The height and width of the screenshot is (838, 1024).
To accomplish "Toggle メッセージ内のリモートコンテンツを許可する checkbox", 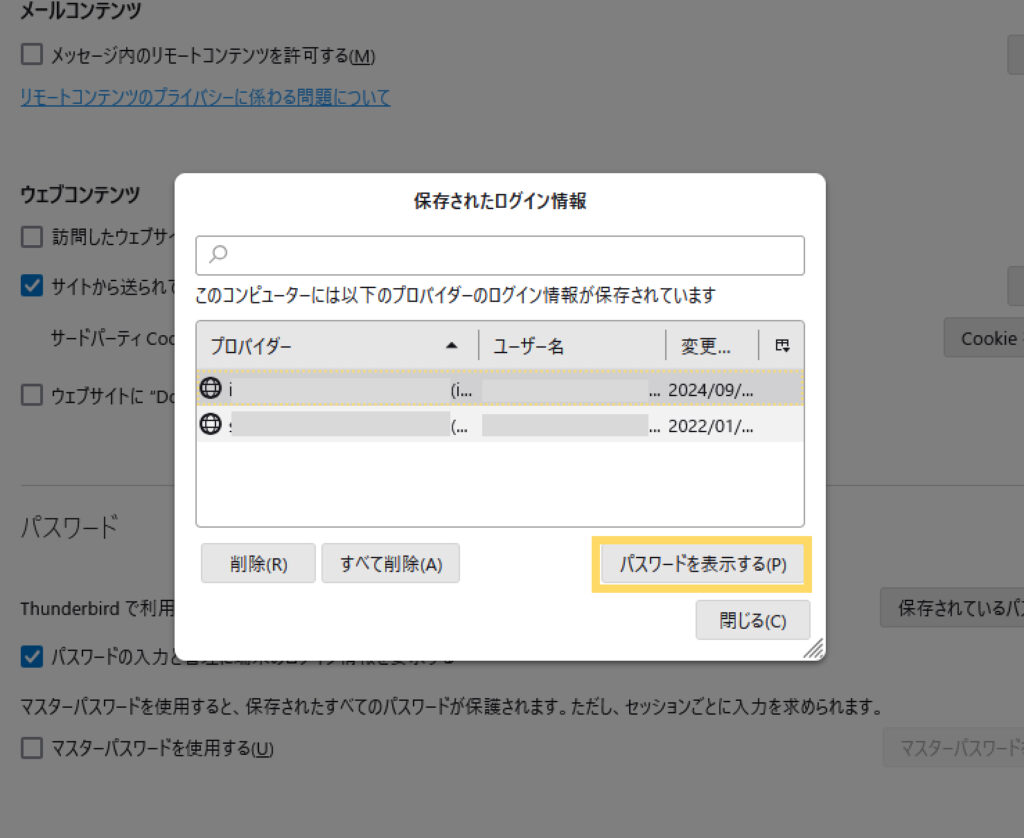I will point(32,55).
